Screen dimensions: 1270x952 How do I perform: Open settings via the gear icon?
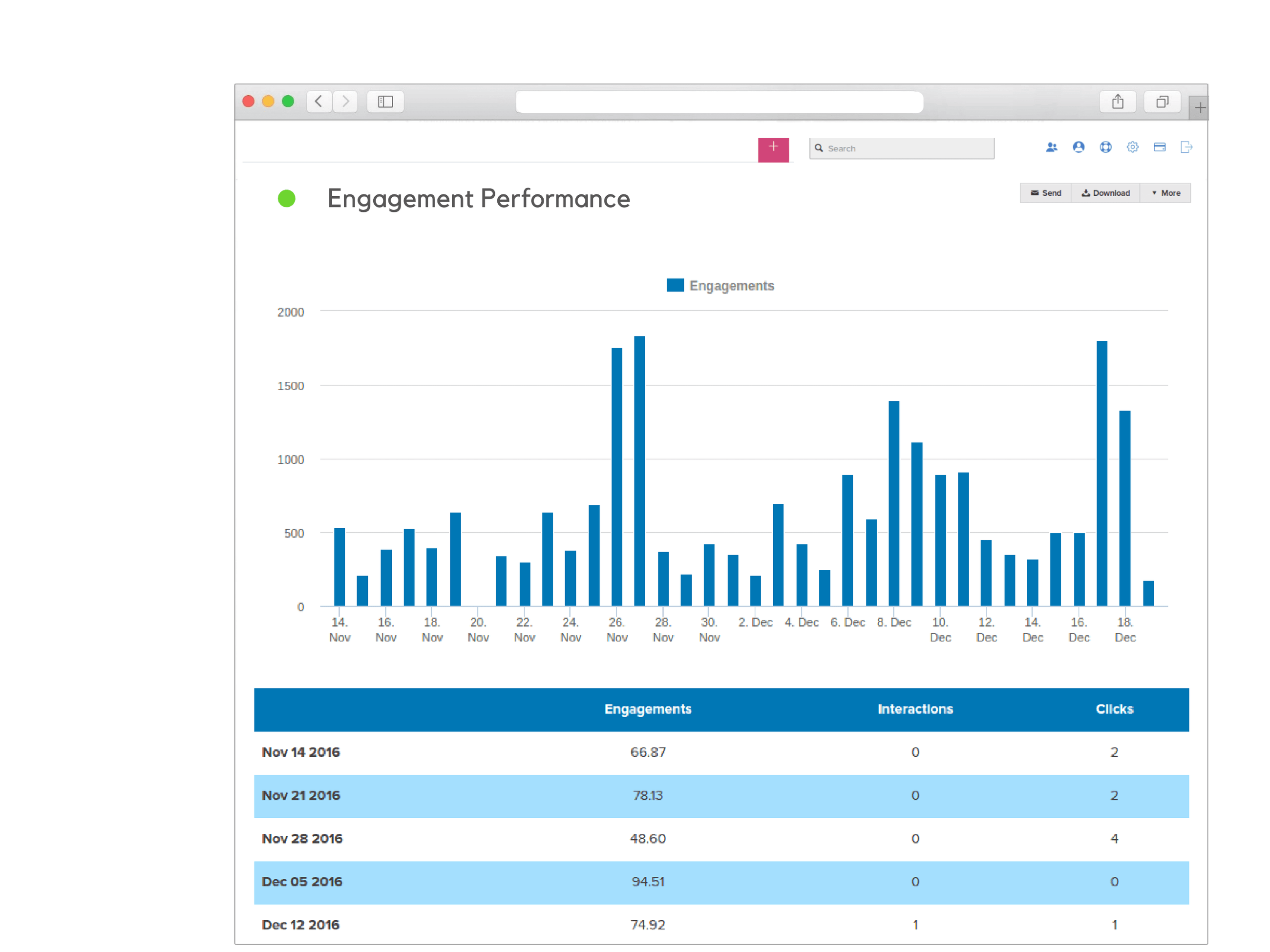click(1132, 147)
